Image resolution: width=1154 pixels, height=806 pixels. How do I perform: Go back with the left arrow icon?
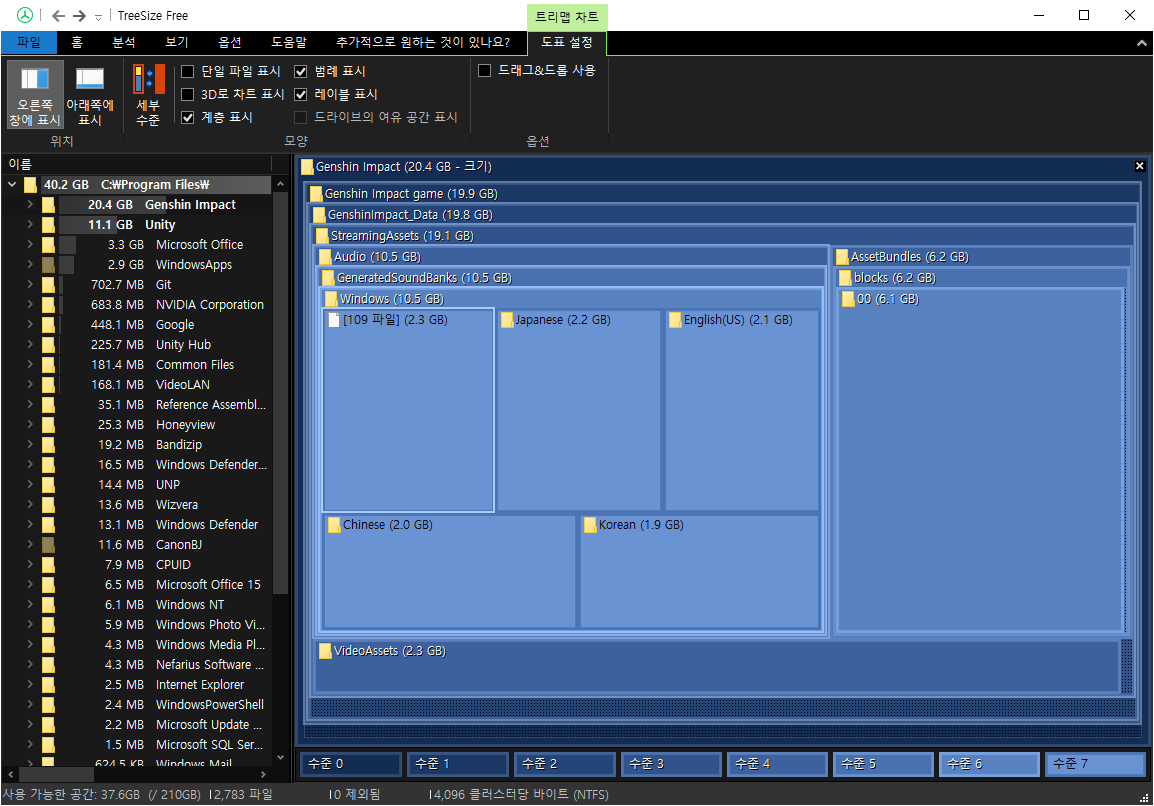(x=59, y=15)
